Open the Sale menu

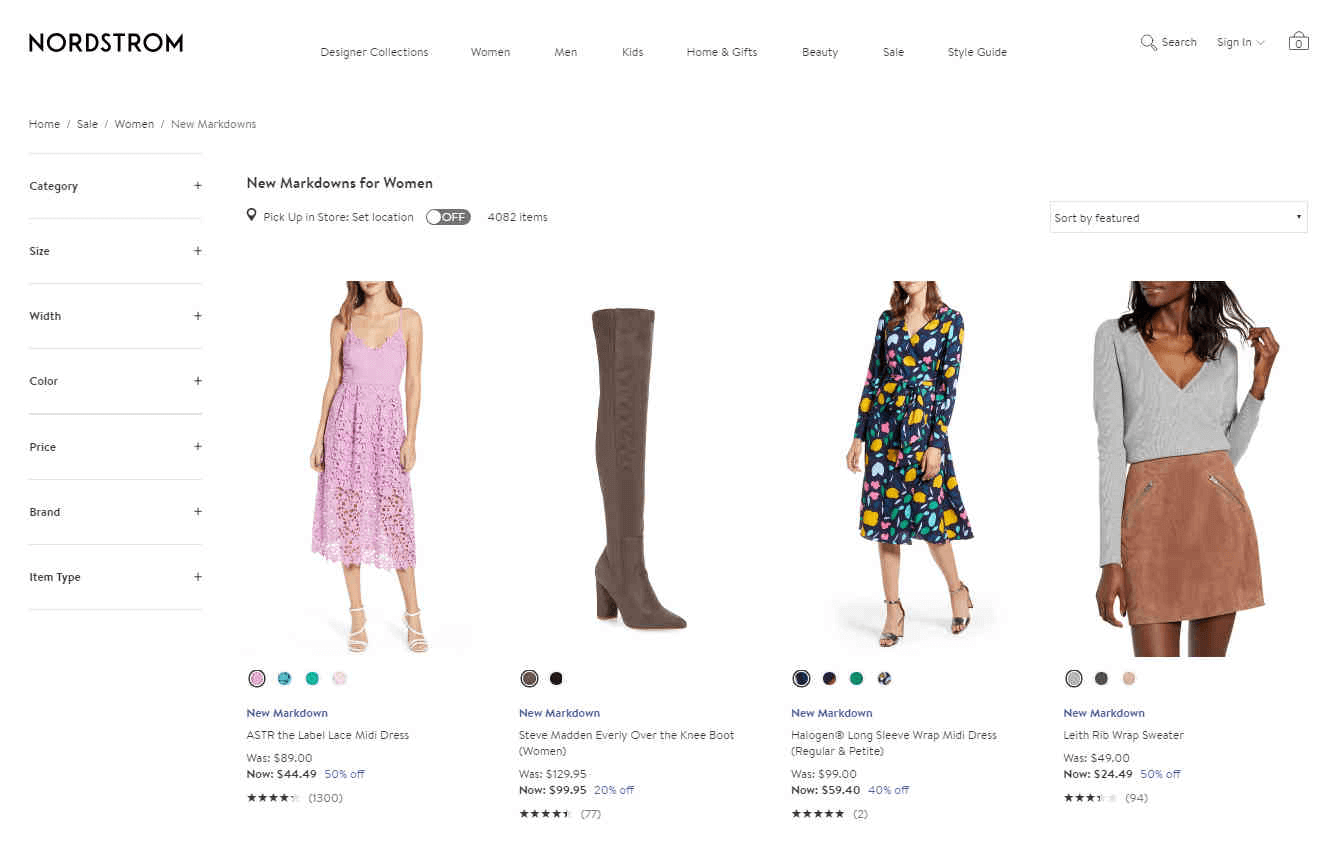(x=893, y=52)
